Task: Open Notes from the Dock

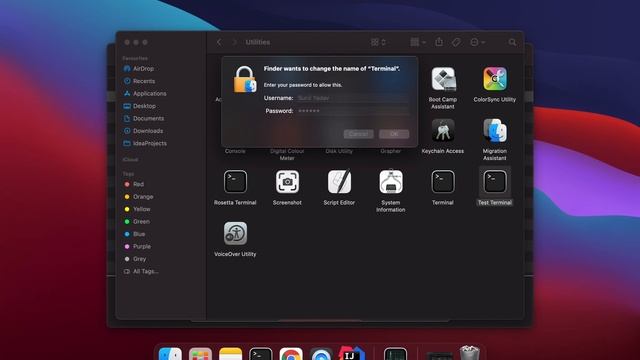Action: [x=230, y=354]
